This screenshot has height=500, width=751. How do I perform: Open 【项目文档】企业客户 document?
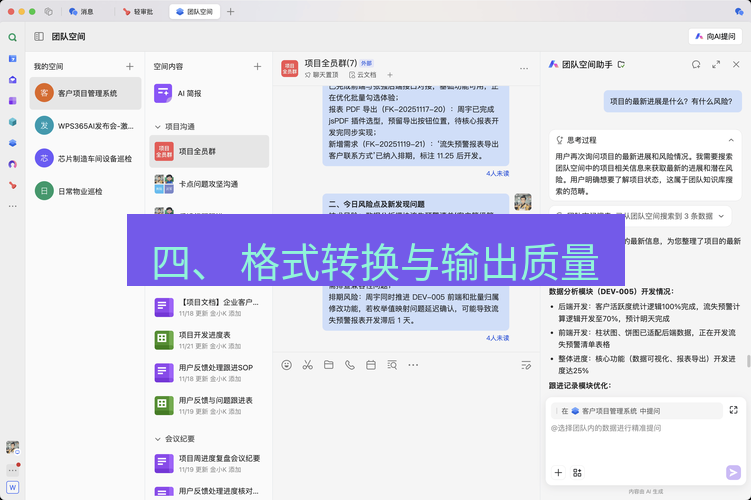(209, 307)
